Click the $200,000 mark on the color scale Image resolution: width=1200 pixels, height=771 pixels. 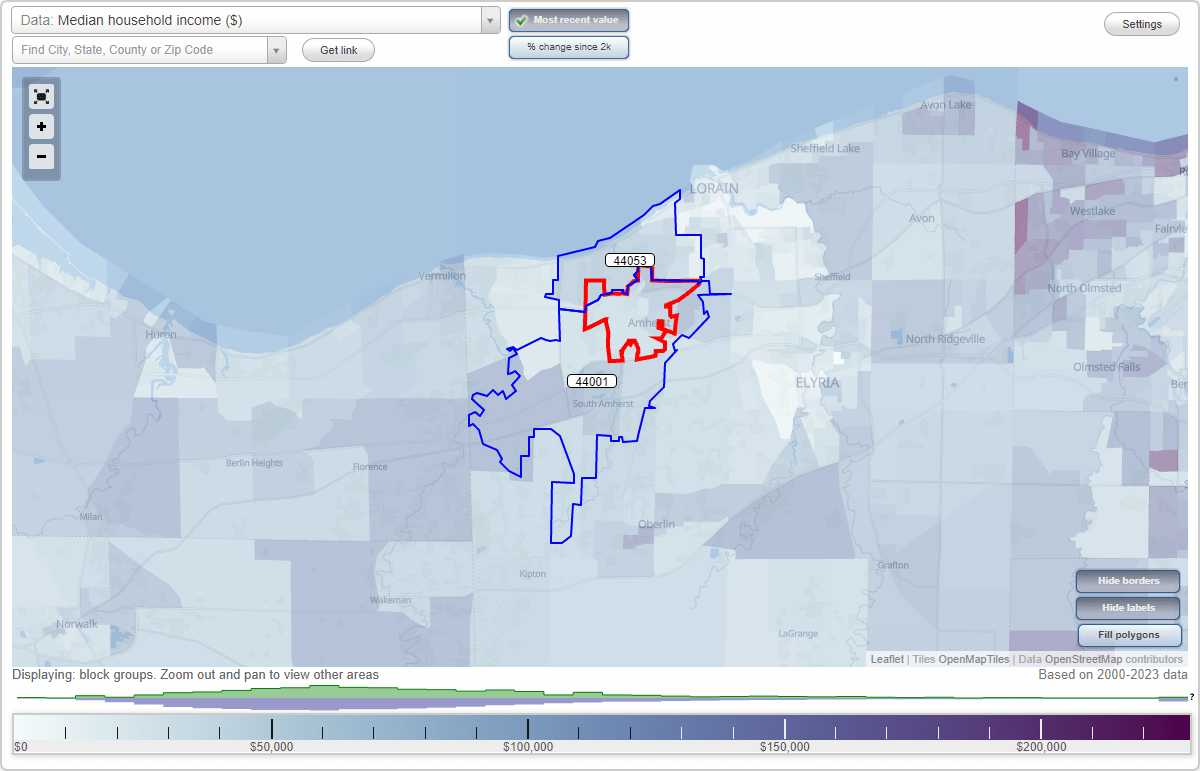click(x=1041, y=747)
